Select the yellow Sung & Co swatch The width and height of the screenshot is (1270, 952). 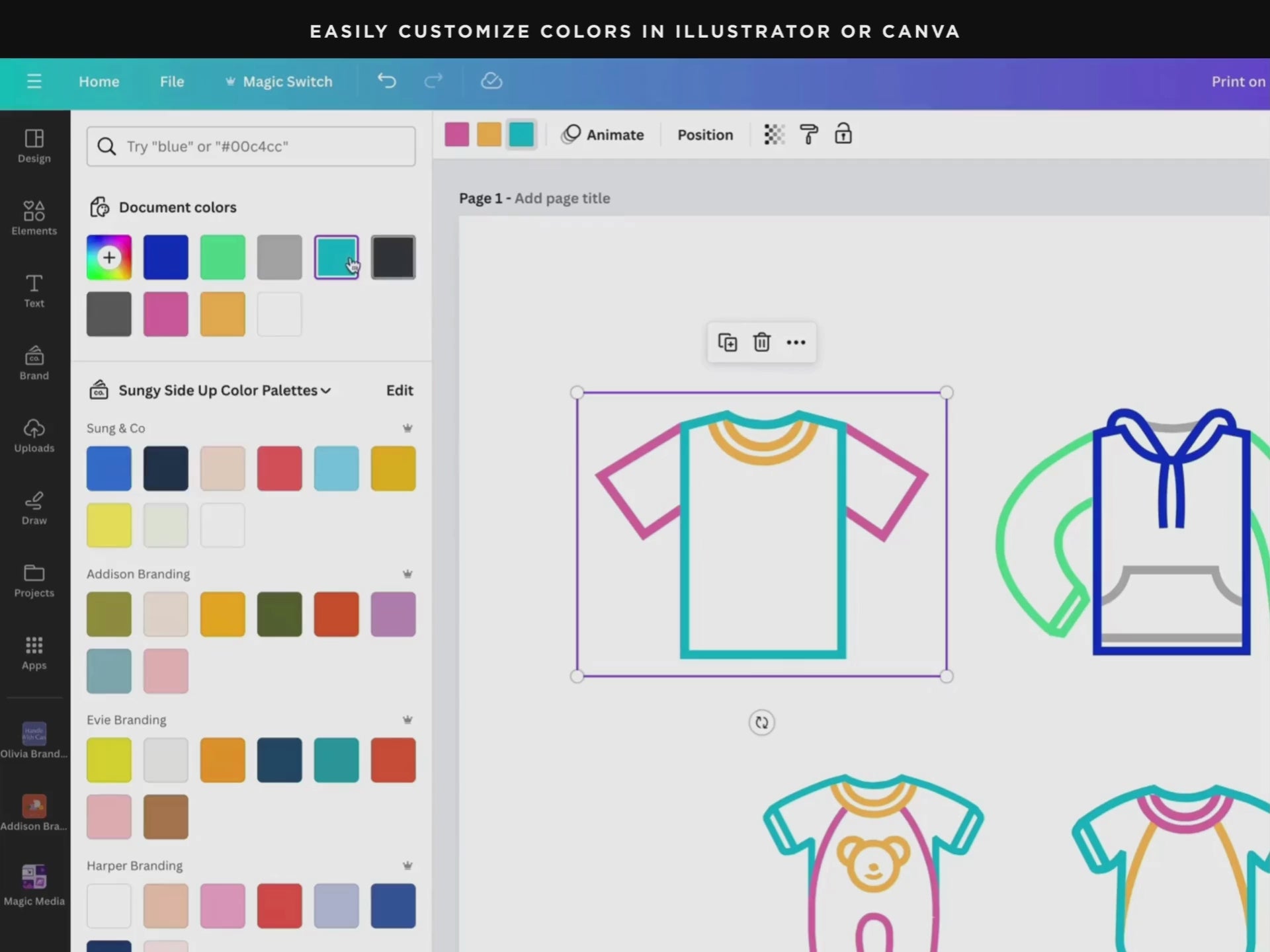(109, 526)
